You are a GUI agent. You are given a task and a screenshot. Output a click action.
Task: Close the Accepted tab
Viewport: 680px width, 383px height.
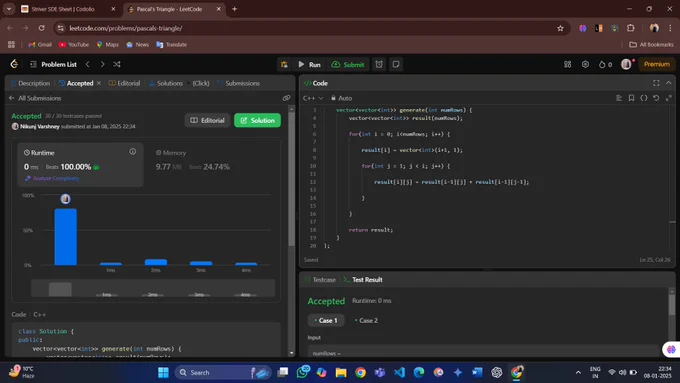(99, 83)
